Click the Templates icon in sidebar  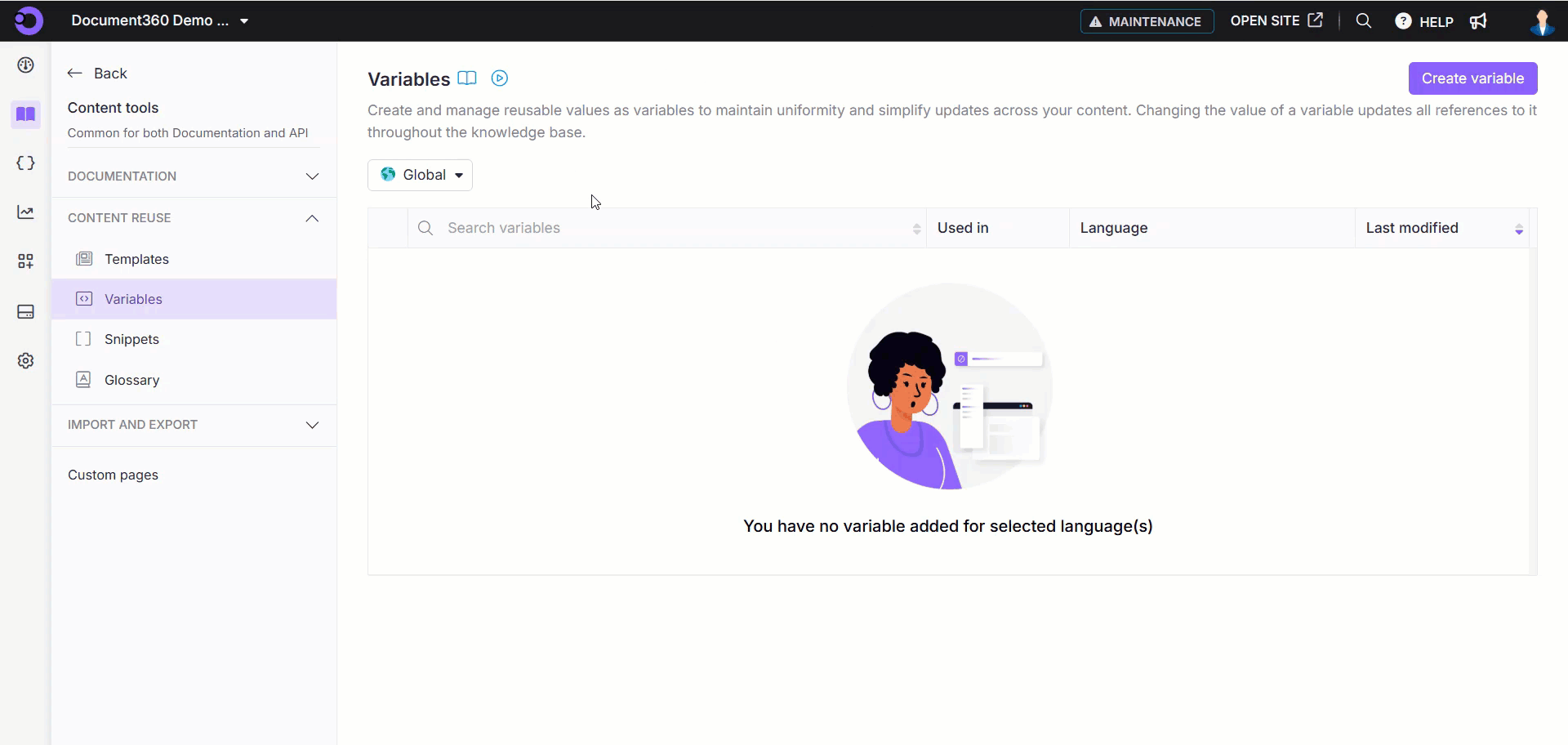[x=84, y=259]
